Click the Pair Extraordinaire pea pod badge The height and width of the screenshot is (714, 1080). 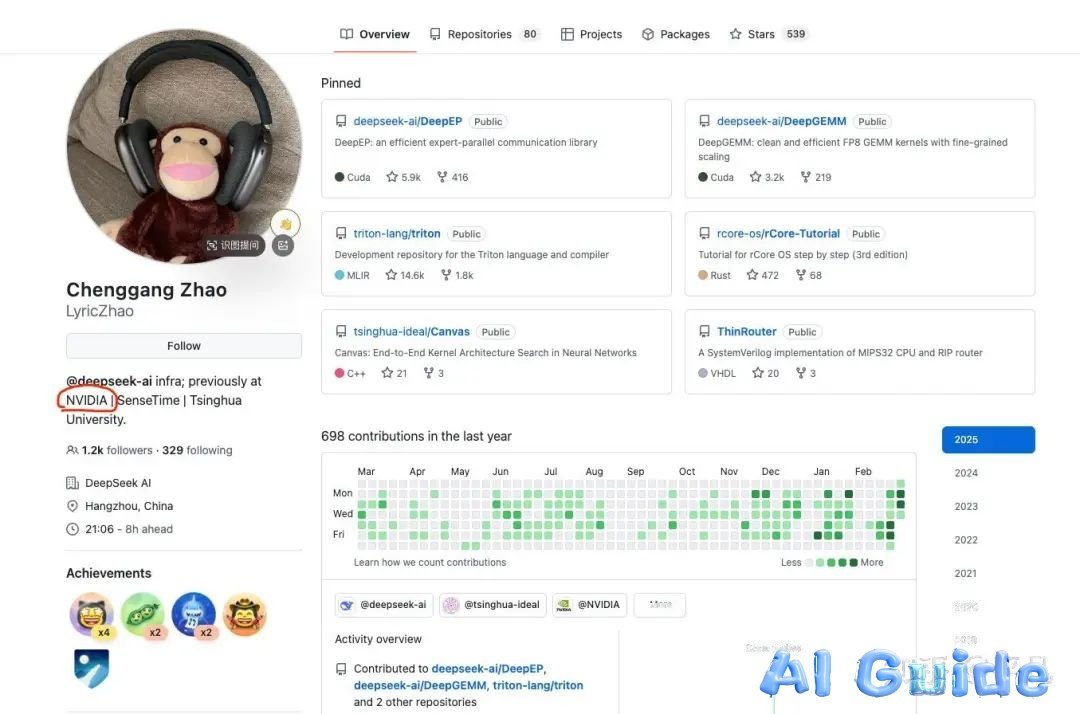click(x=143, y=614)
